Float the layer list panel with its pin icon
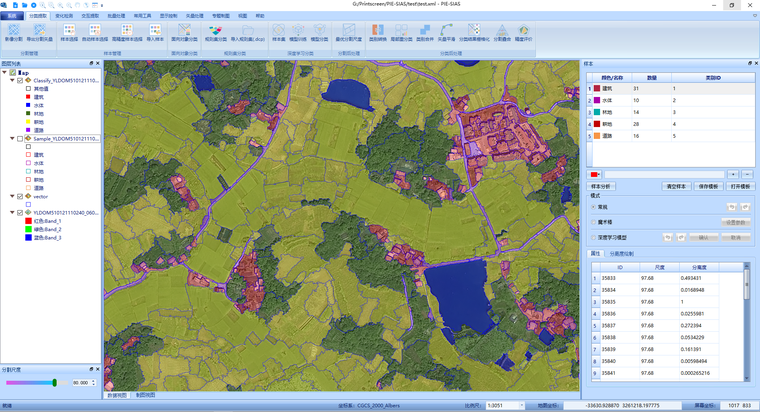 [x=91, y=63]
